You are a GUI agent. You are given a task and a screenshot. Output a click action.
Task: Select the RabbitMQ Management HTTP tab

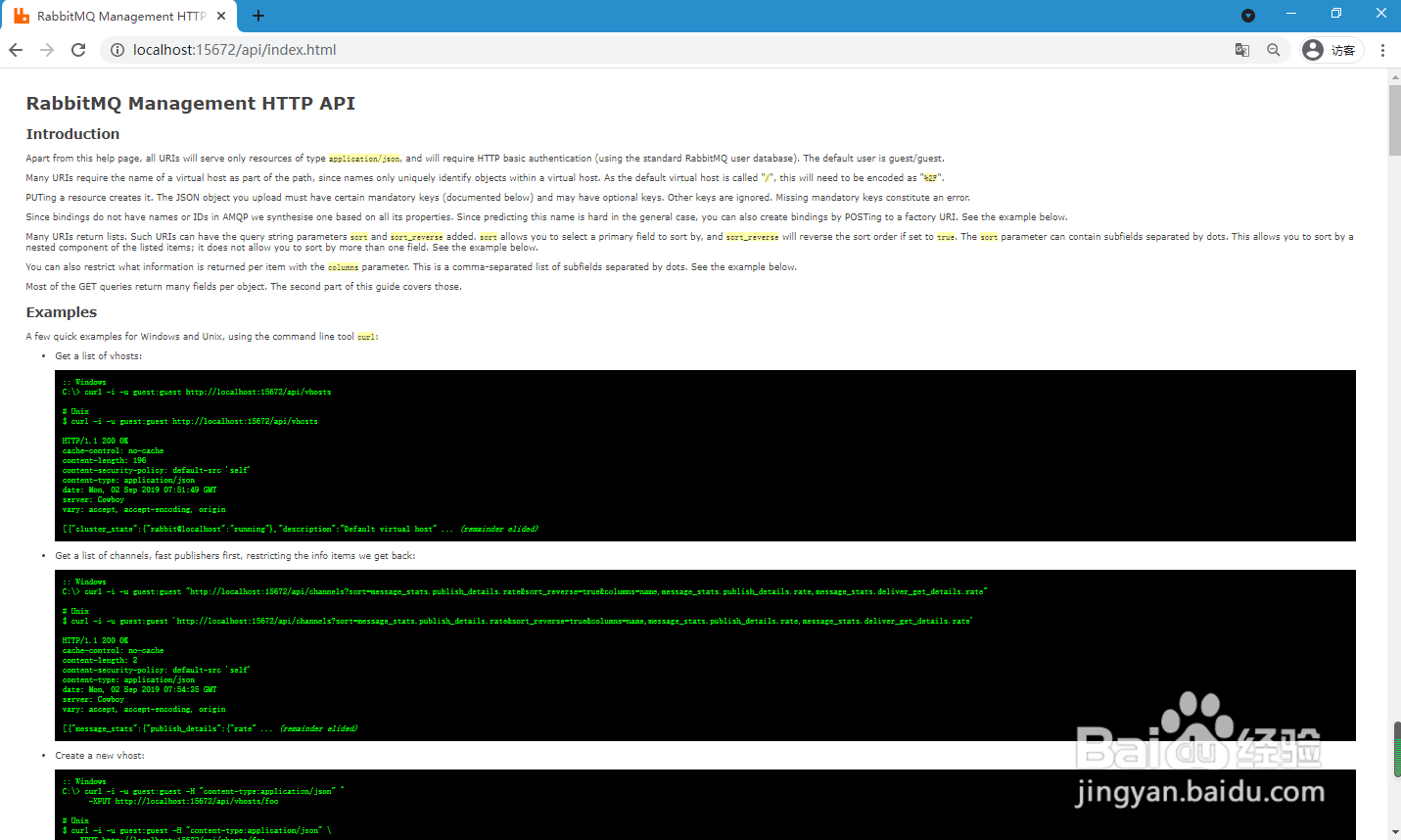coord(121,17)
